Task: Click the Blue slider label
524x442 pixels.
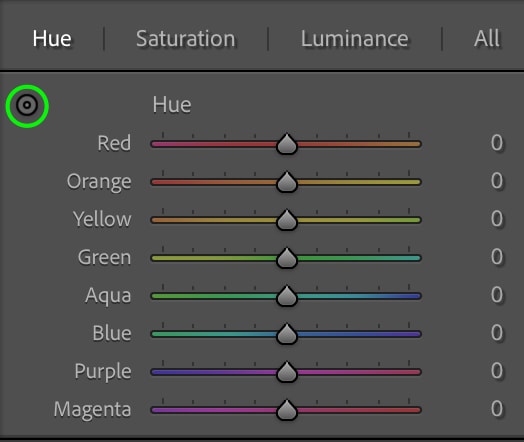Action: (x=112, y=333)
